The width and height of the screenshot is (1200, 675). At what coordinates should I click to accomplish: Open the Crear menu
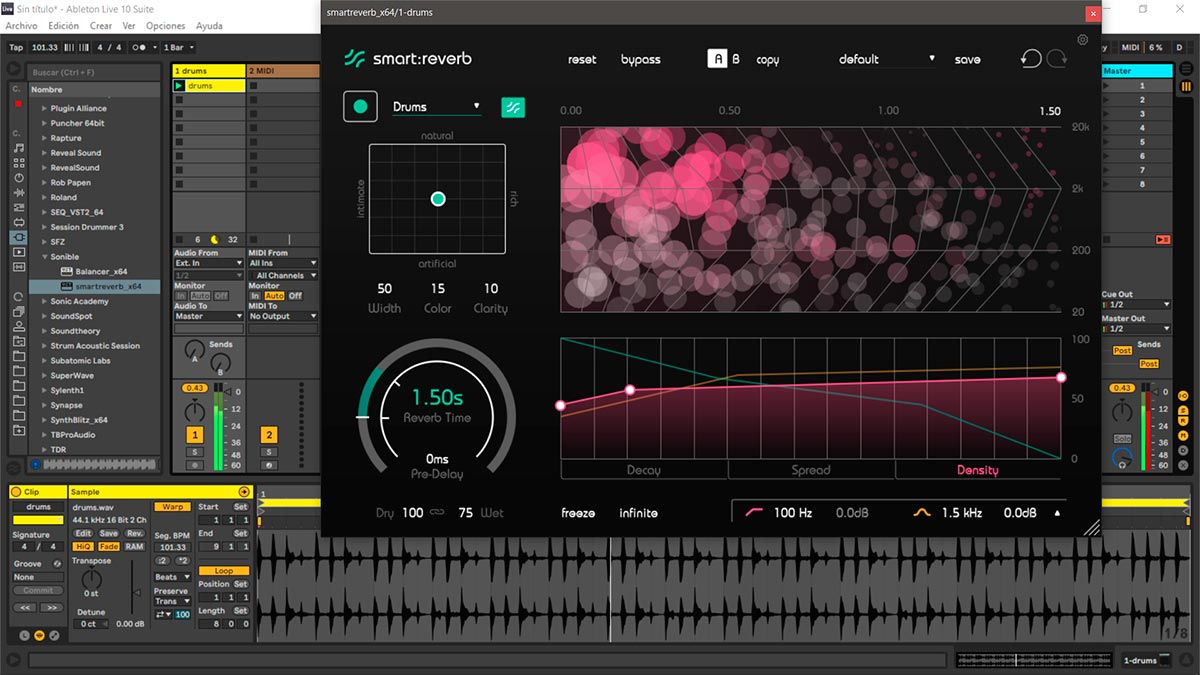101,26
